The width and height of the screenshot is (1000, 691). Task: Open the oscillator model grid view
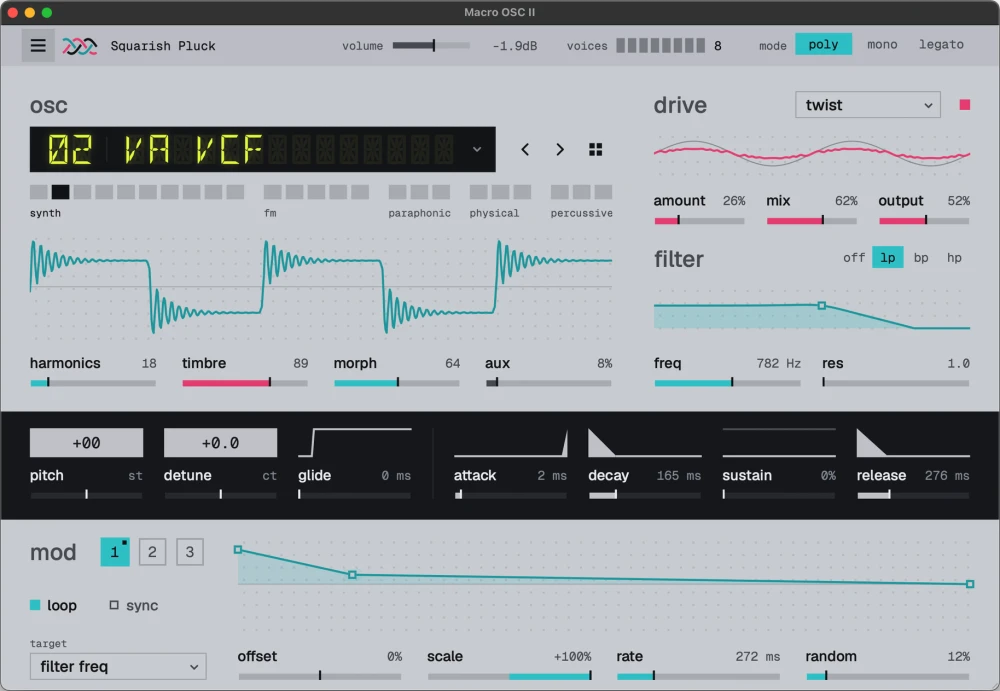point(596,149)
